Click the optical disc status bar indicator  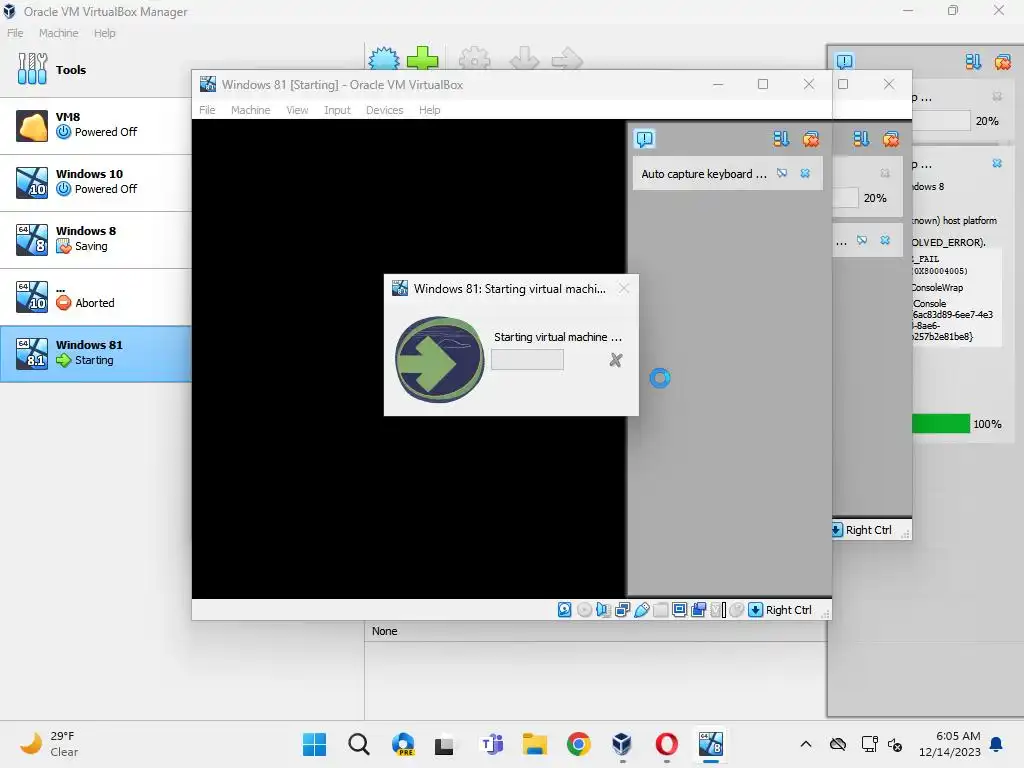click(584, 609)
